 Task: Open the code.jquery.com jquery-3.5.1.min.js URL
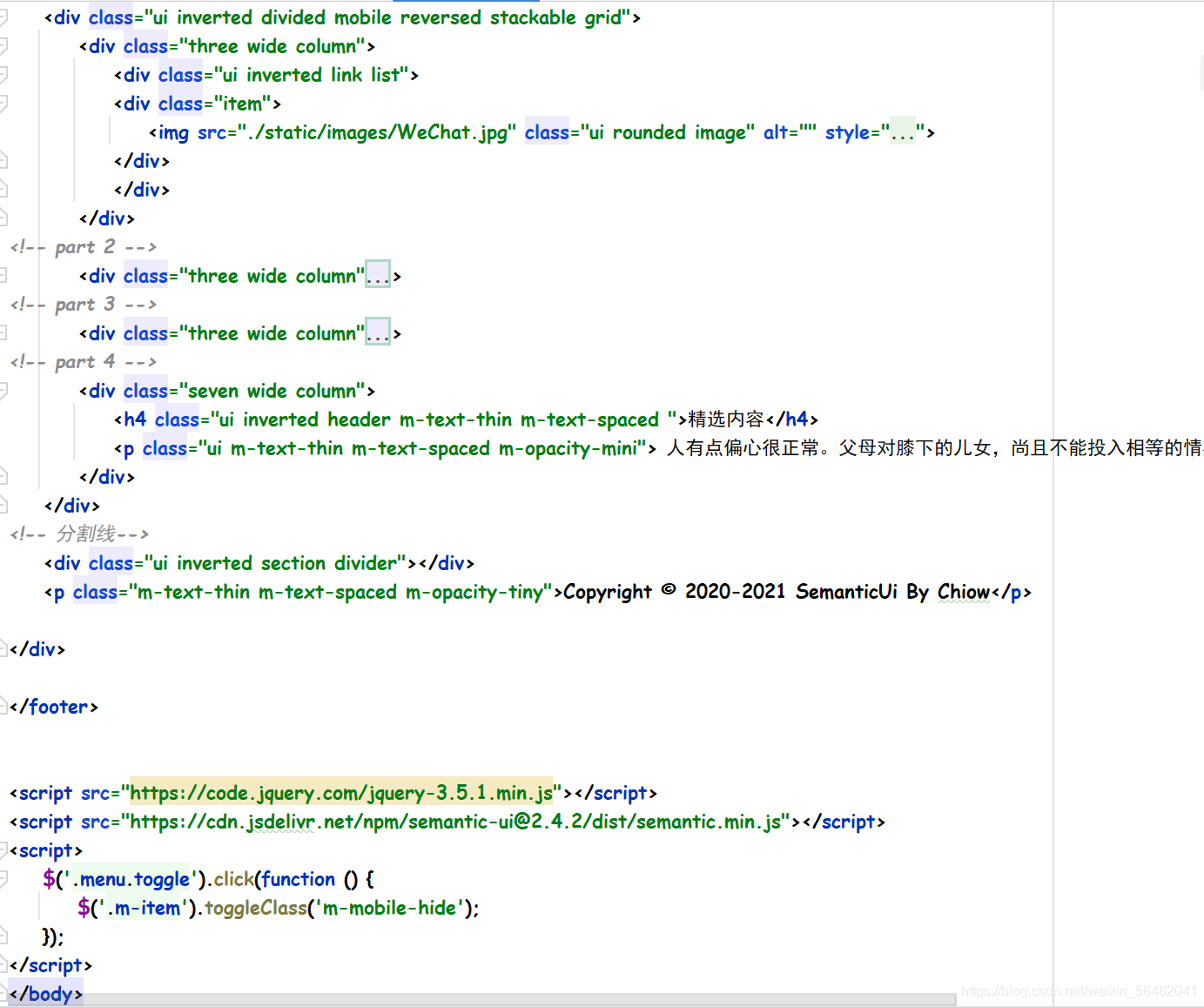pos(341,793)
